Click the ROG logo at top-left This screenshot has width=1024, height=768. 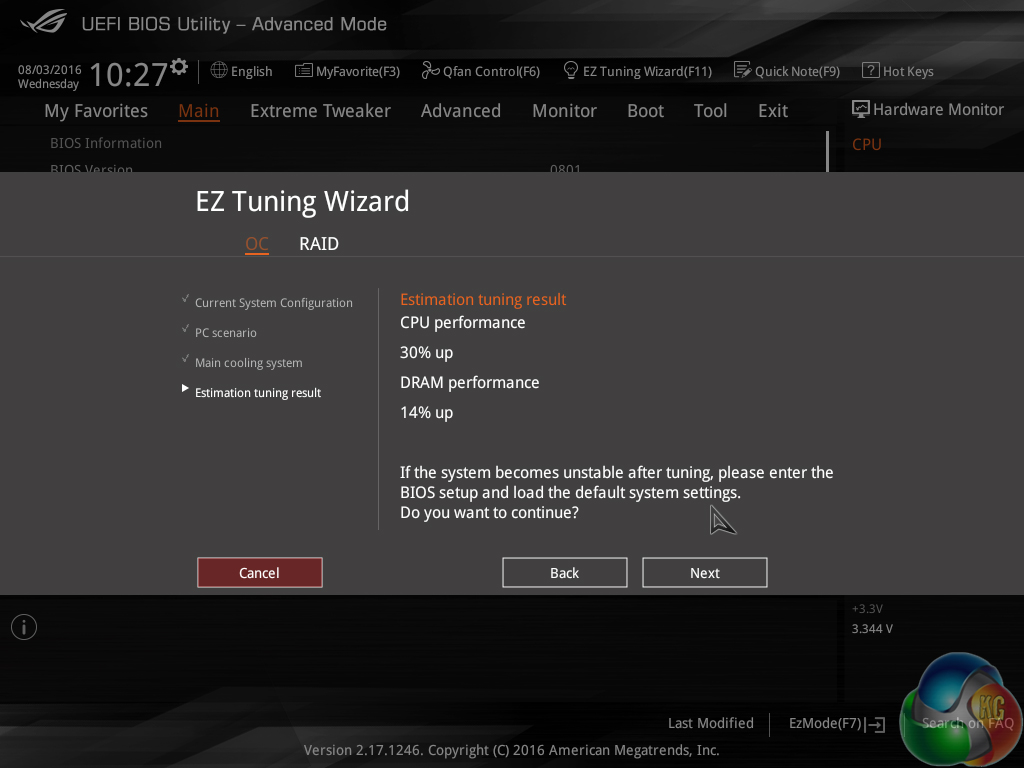(44, 21)
